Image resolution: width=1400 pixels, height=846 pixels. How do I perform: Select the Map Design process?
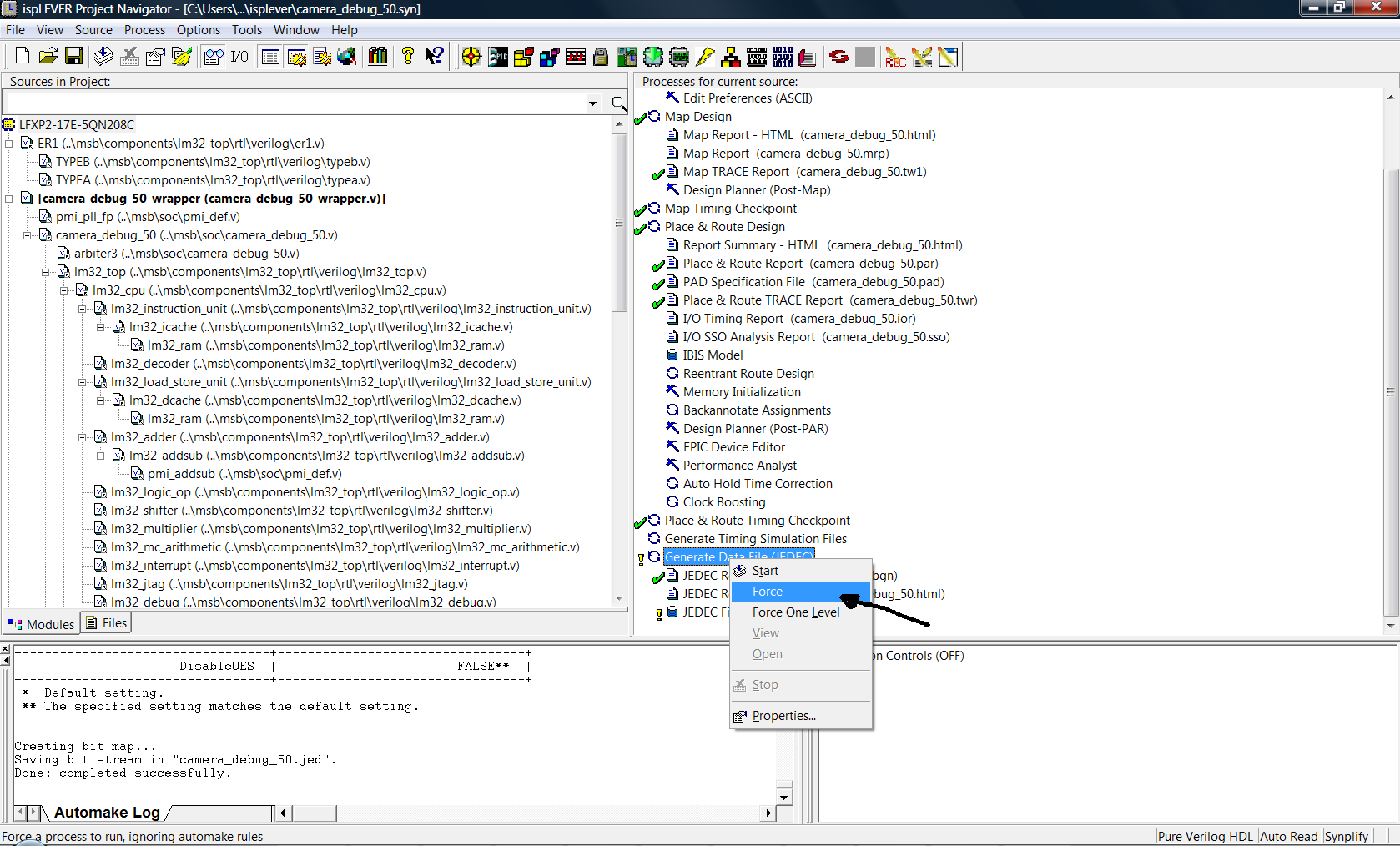click(698, 117)
